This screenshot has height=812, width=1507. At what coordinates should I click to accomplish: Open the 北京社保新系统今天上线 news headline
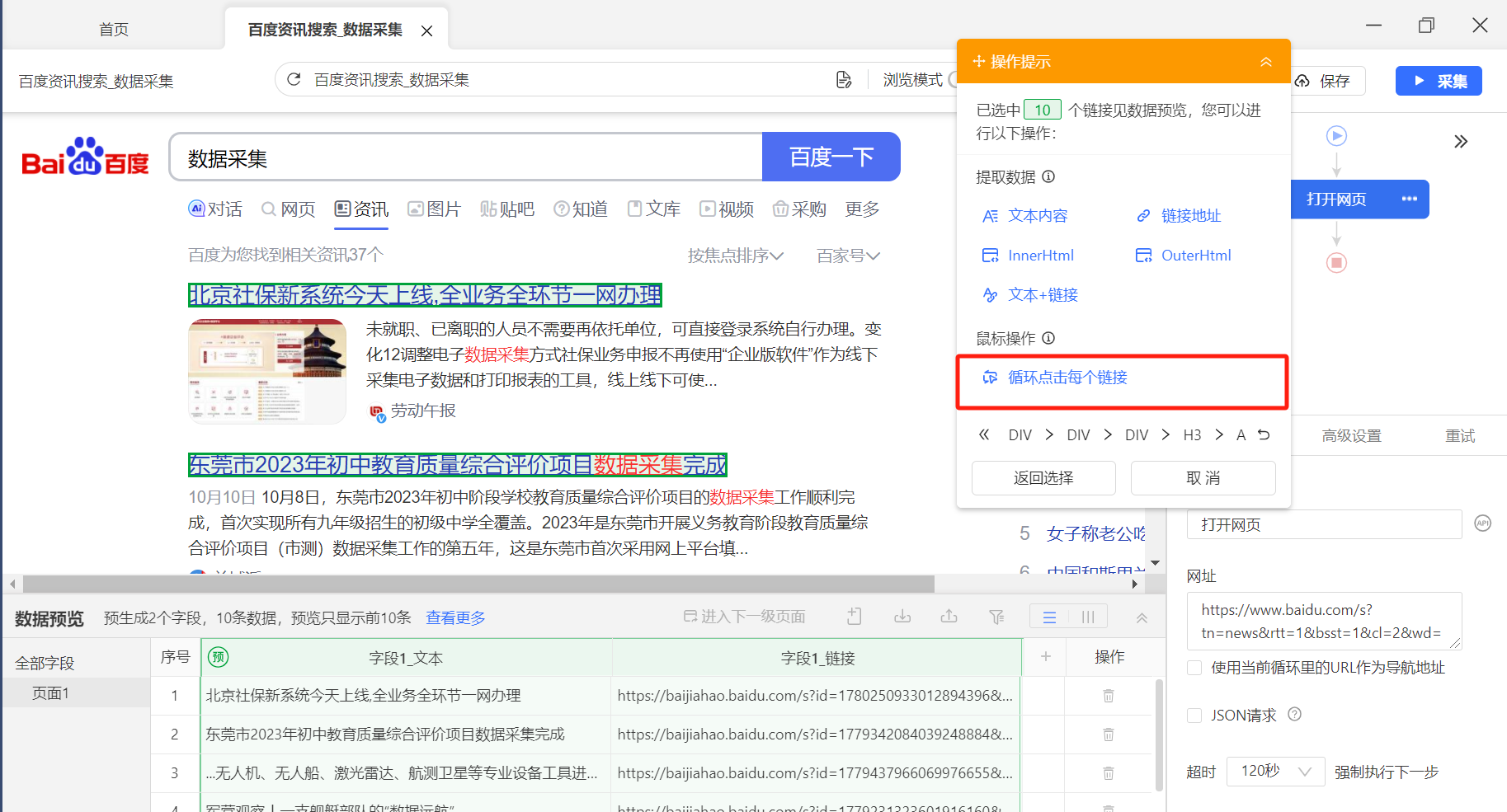coord(425,295)
